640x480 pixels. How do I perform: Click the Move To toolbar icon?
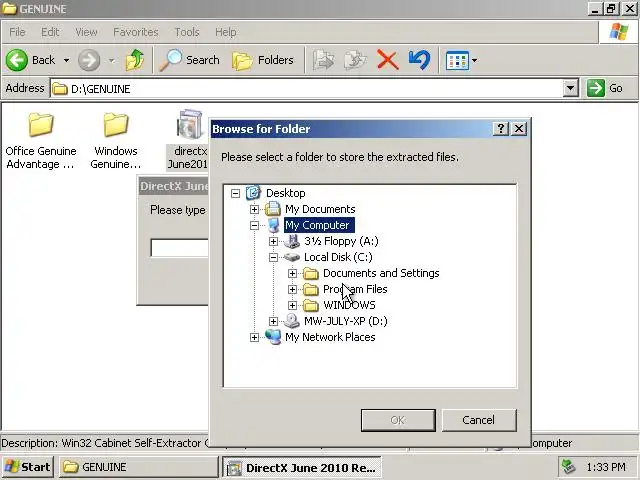pyautogui.click(x=323, y=60)
